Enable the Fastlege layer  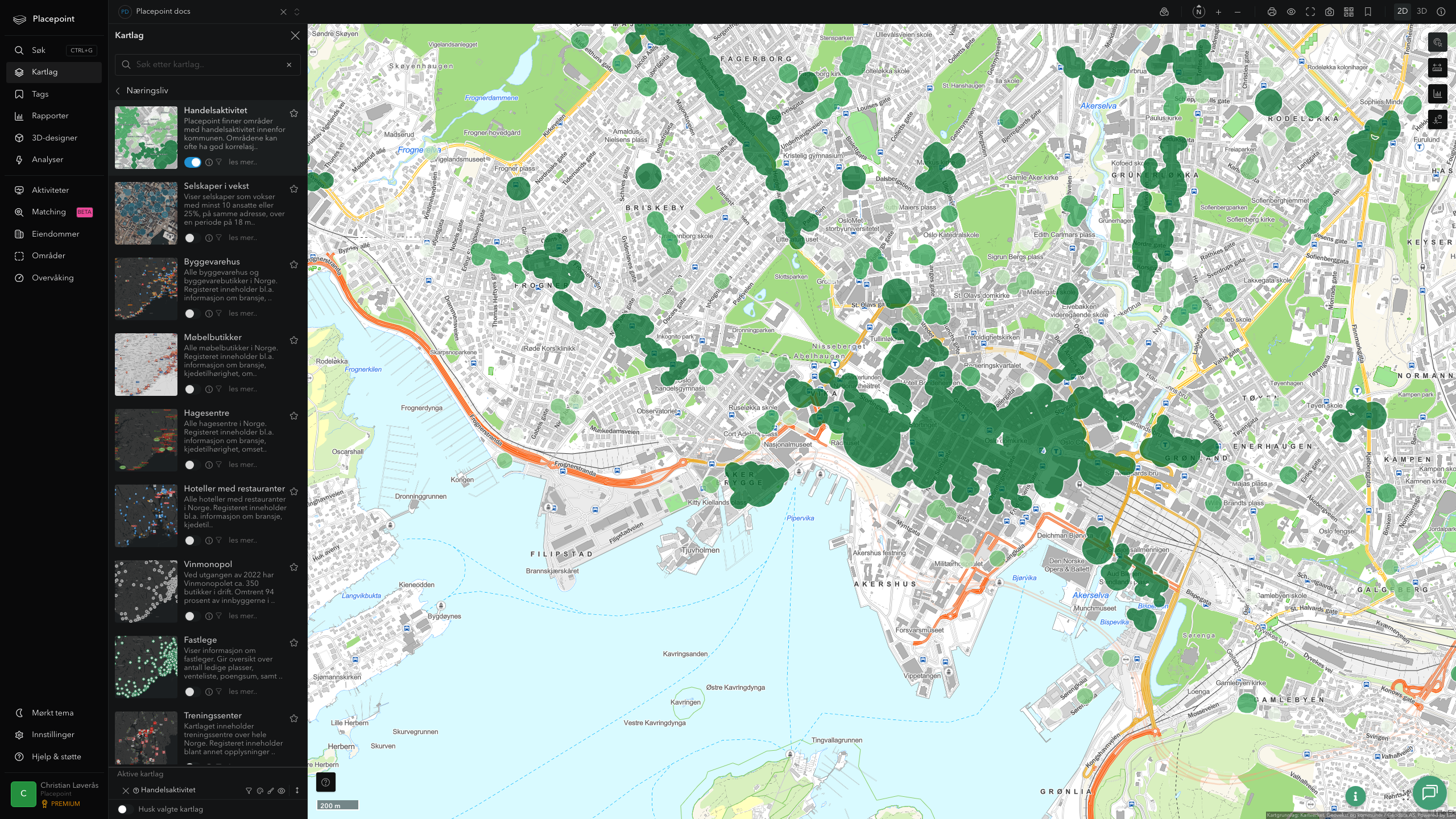click(192, 692)
